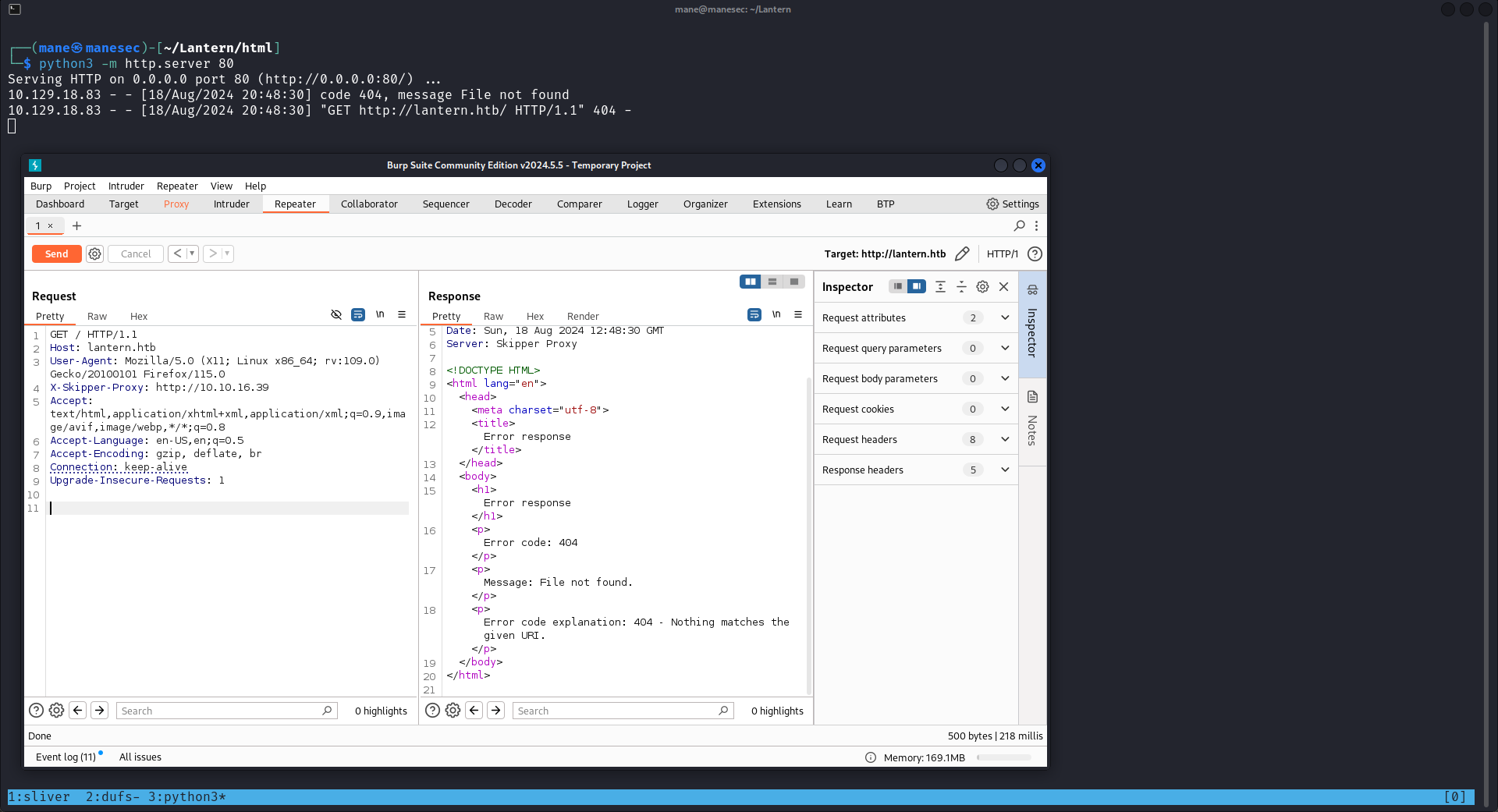Click the Repeater tab search icon
The width and height of the screenshot is (1498, 812).
point(1019,226)
